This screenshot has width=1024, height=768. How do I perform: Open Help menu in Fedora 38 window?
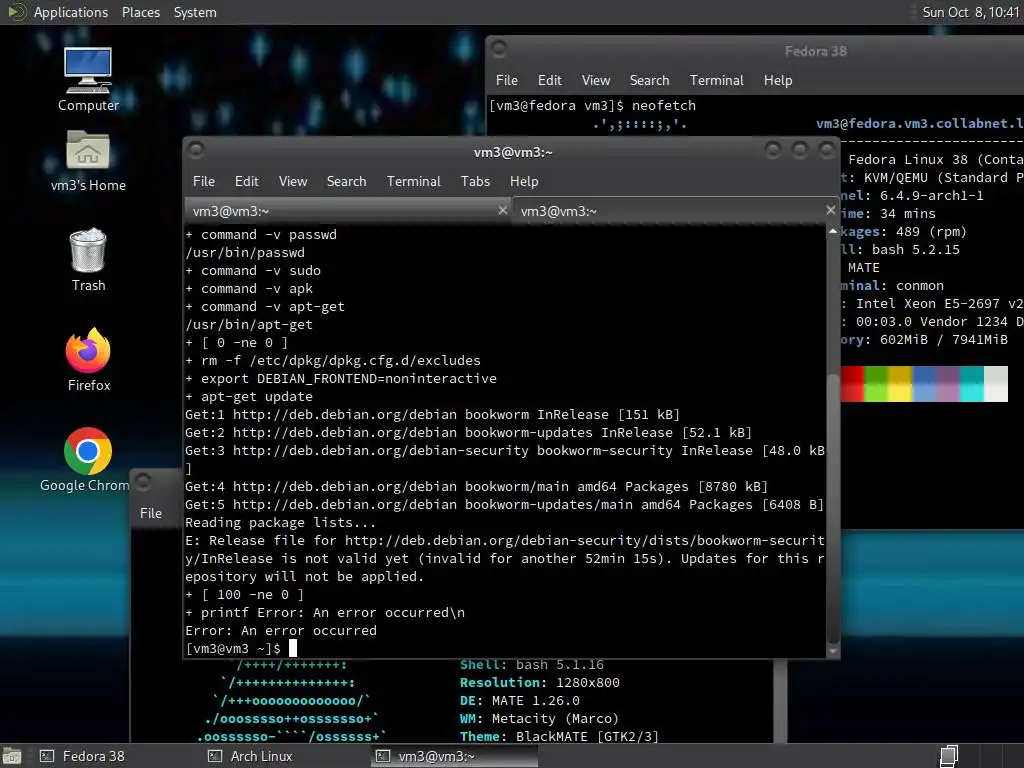pyautogui.click(x=778, y=80)
